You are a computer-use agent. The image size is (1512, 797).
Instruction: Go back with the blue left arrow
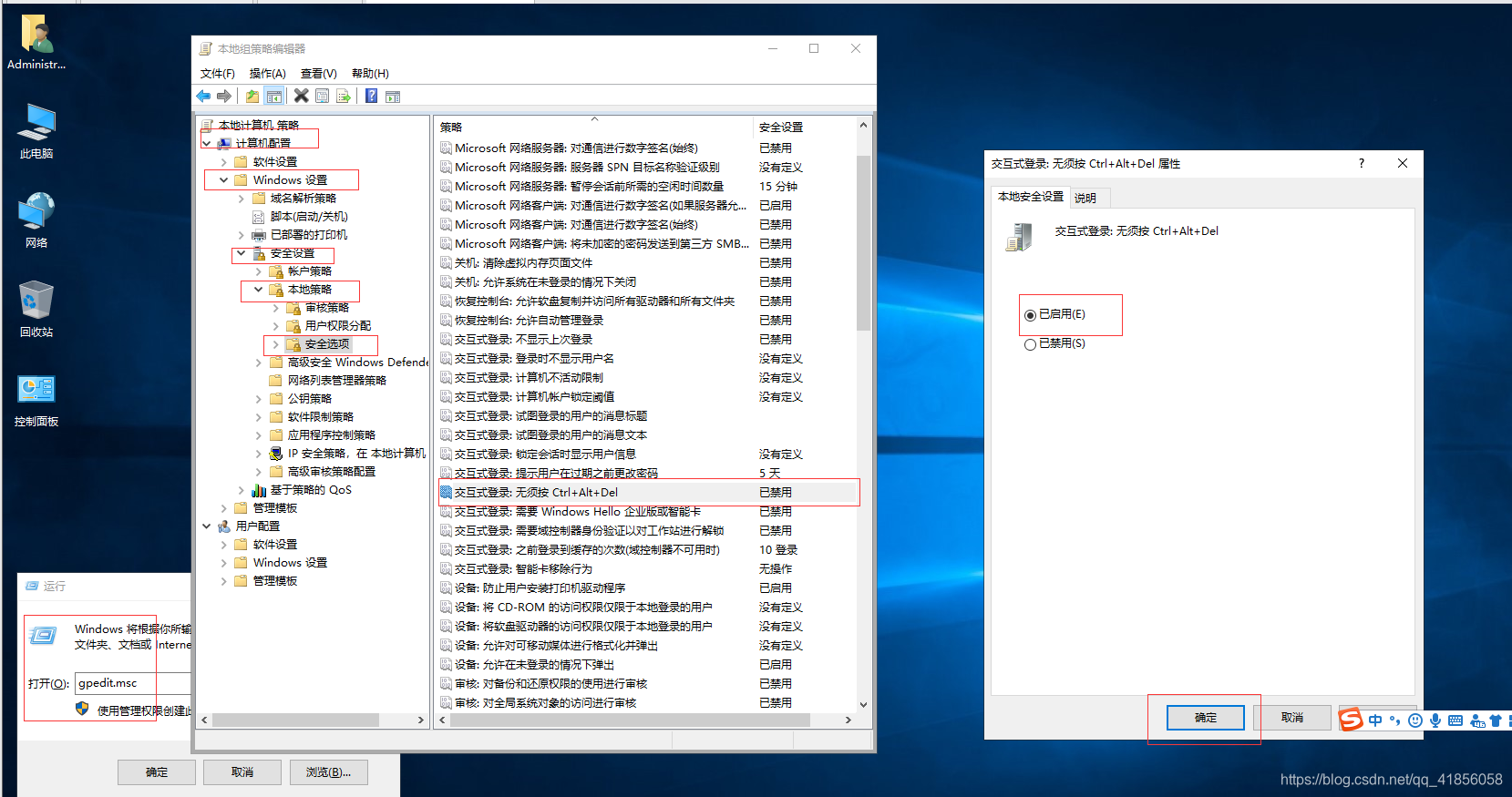203,97
